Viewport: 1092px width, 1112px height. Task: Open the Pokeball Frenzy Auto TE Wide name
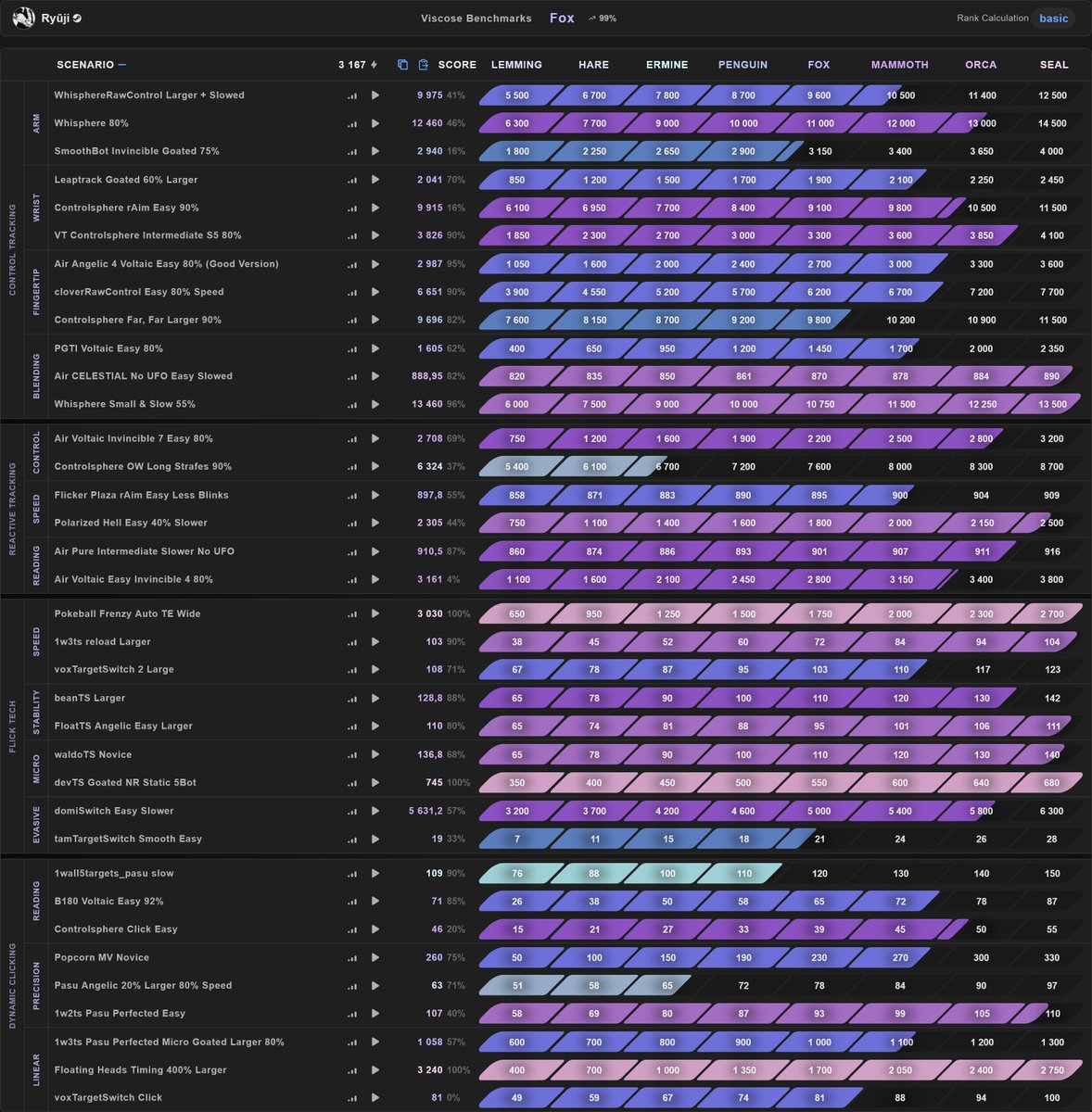coord(127,613)
